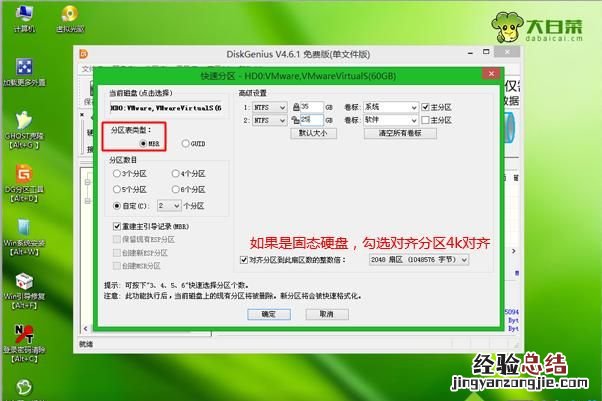Launch the DG分区工具 [Alt+D] desktop icon
The height and width of the screenshot is (401, 602).
click(x=24, y=183)
